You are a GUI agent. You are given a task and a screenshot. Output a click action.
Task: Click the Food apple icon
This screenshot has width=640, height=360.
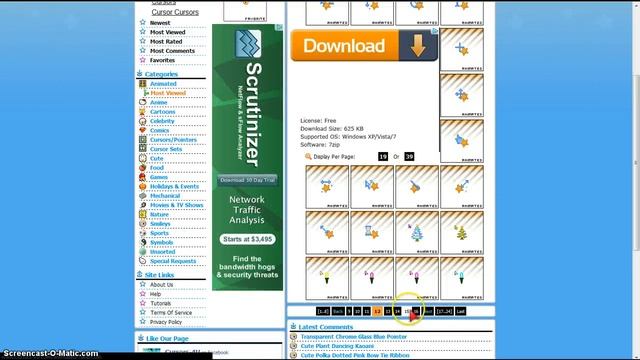pos(142,167)
